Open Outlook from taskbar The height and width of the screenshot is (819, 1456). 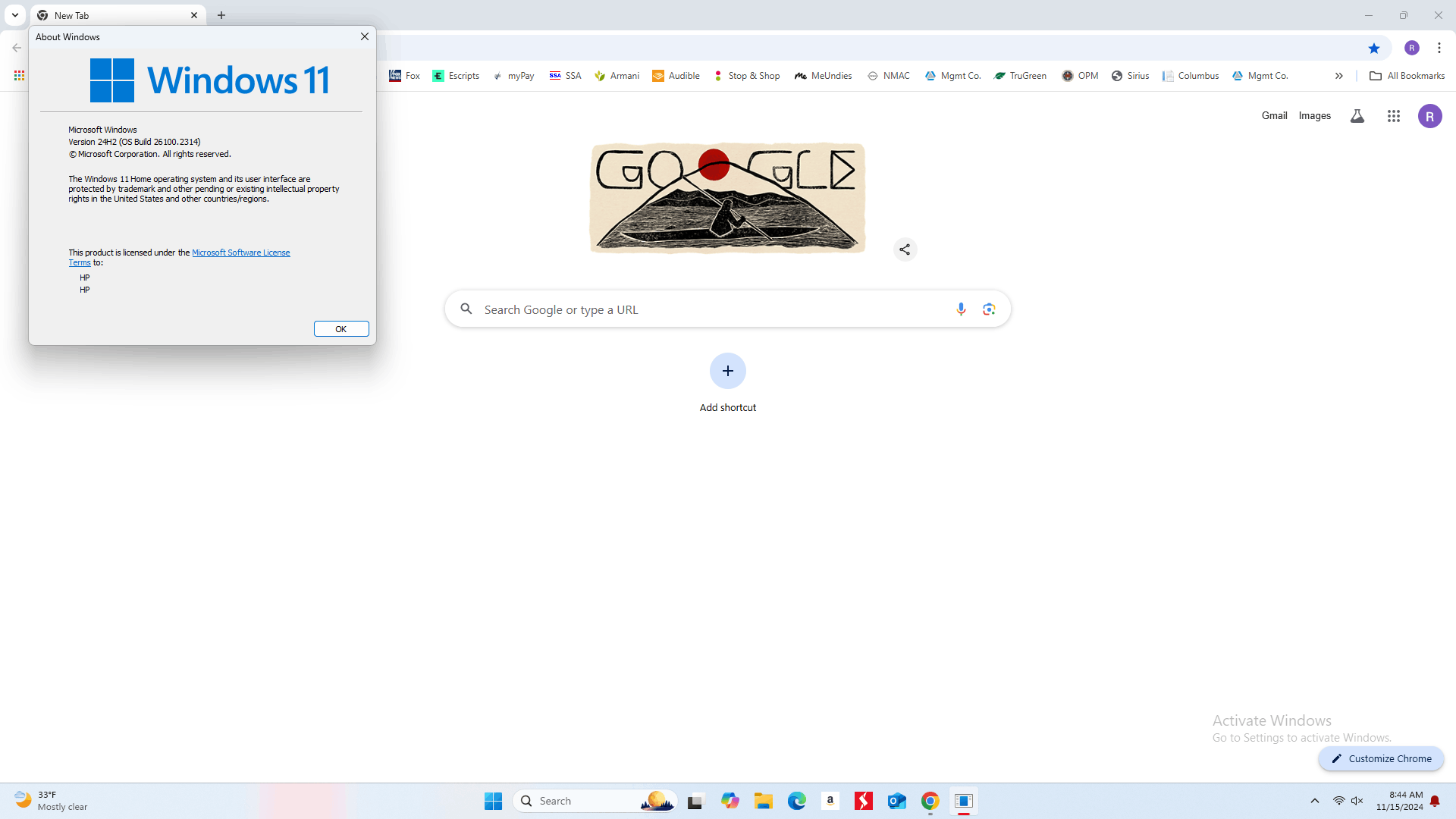(x=896, y=801)
